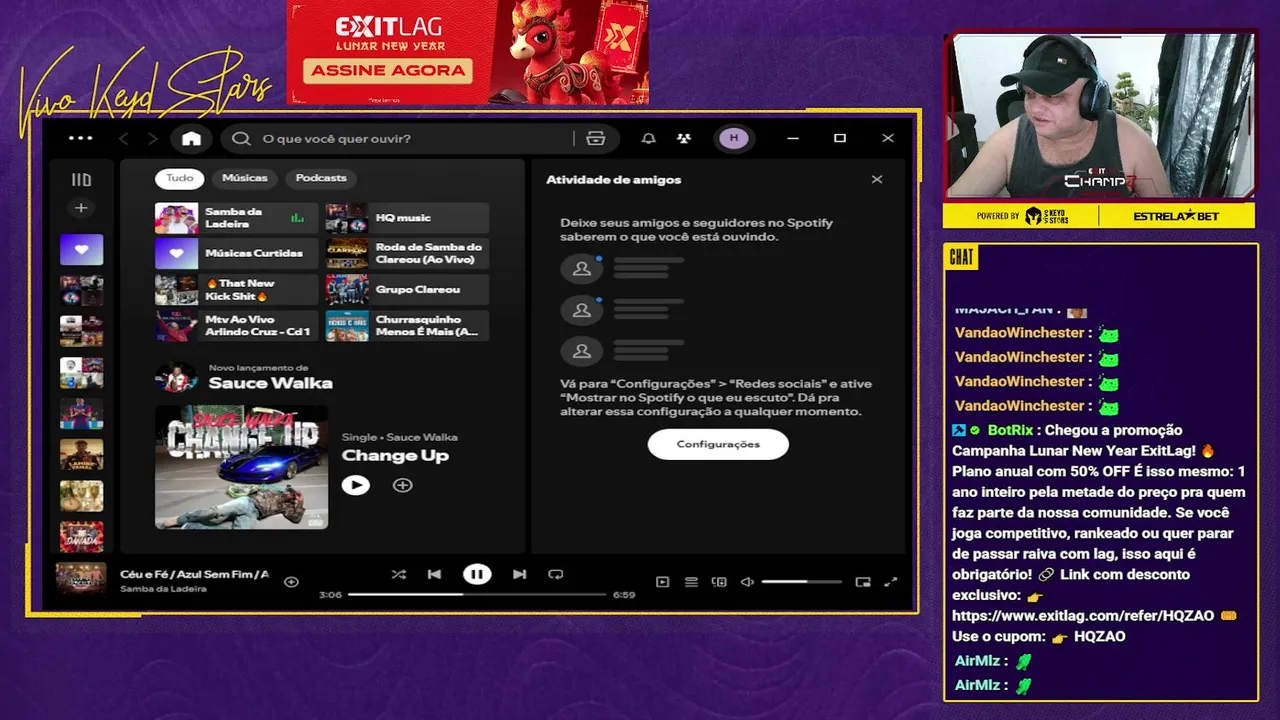This screenshot has width=1280, height=720.
Task: Adjust the volume slider
Action: tap(801, 582)
